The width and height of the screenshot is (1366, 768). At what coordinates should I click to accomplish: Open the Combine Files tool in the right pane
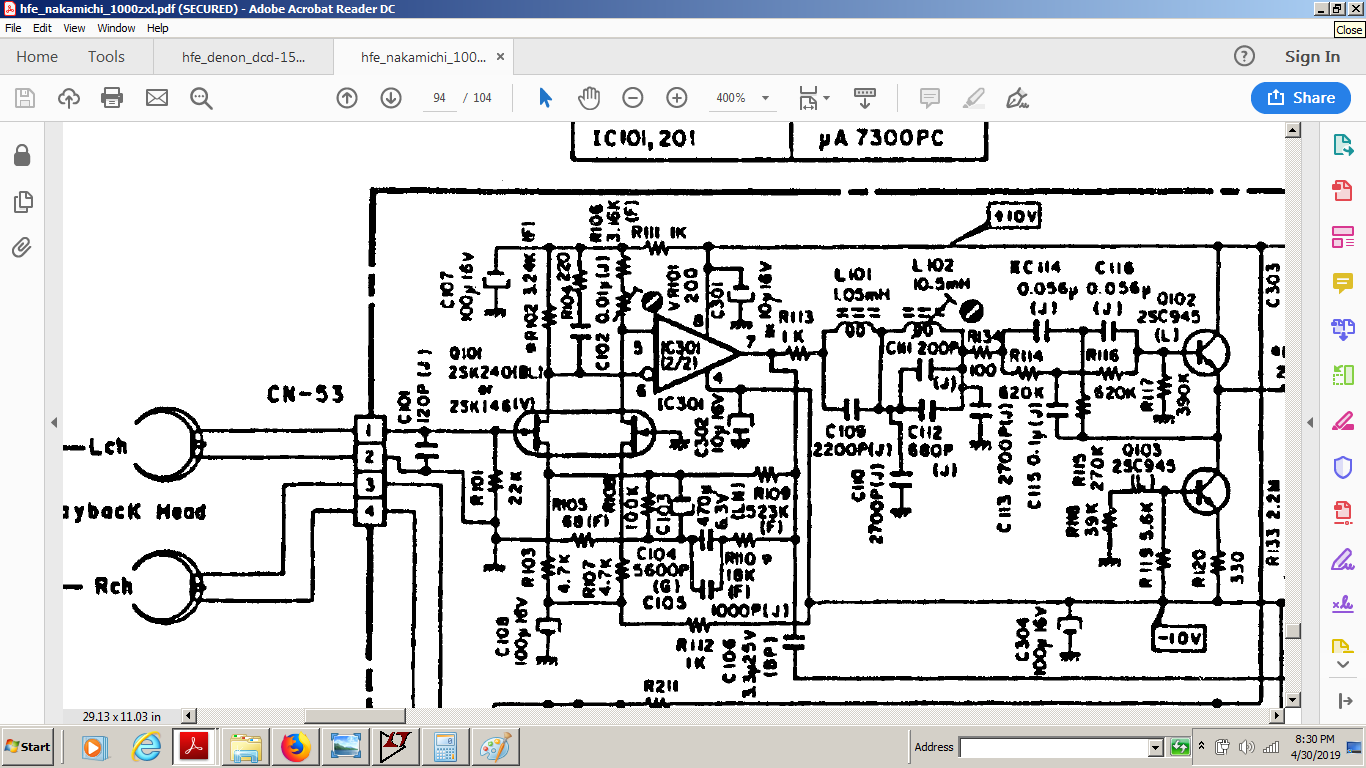[1343, 329]
